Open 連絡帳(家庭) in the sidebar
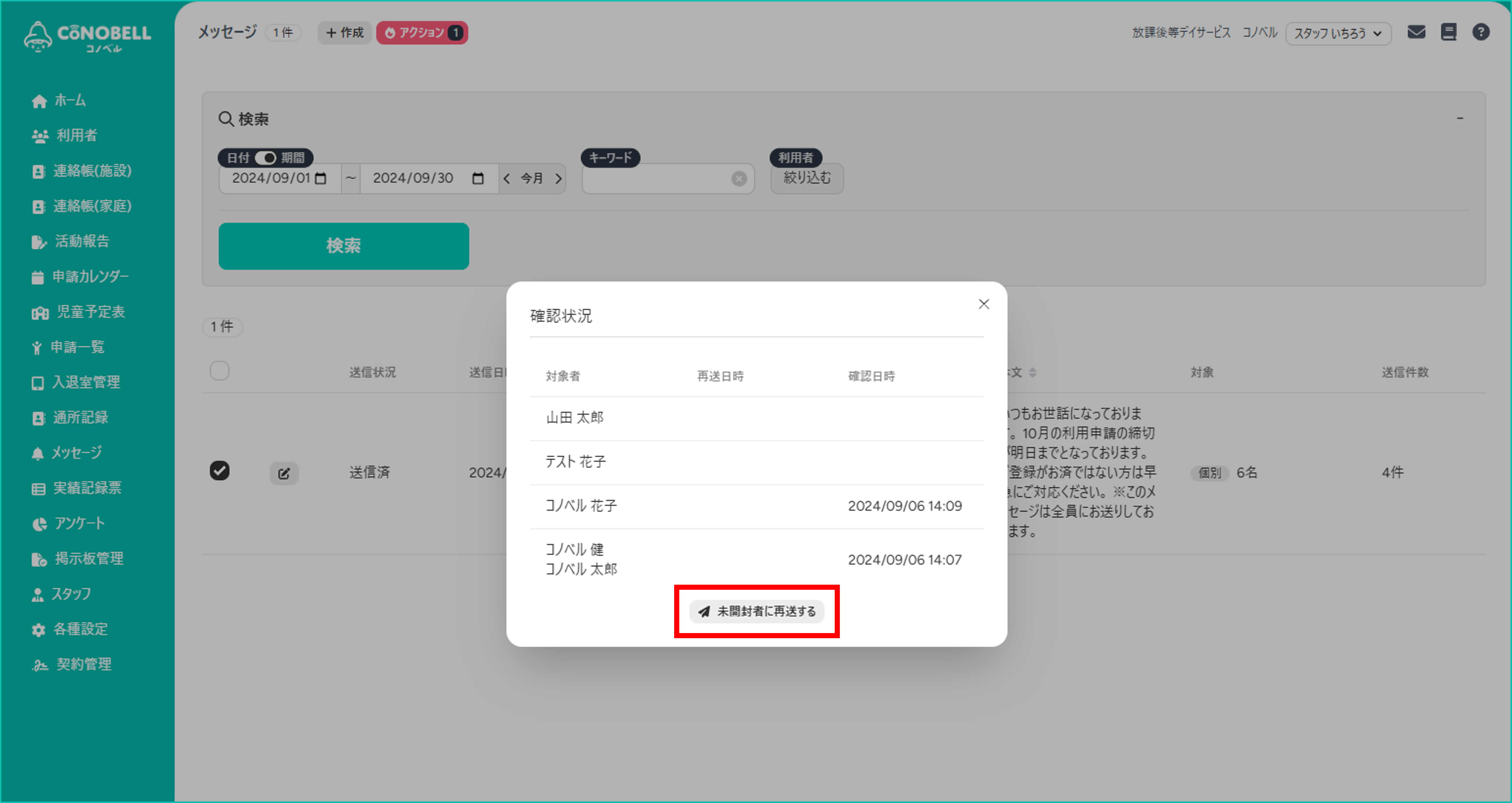Viewport: 1512px width, 803px height. (82, 206)
